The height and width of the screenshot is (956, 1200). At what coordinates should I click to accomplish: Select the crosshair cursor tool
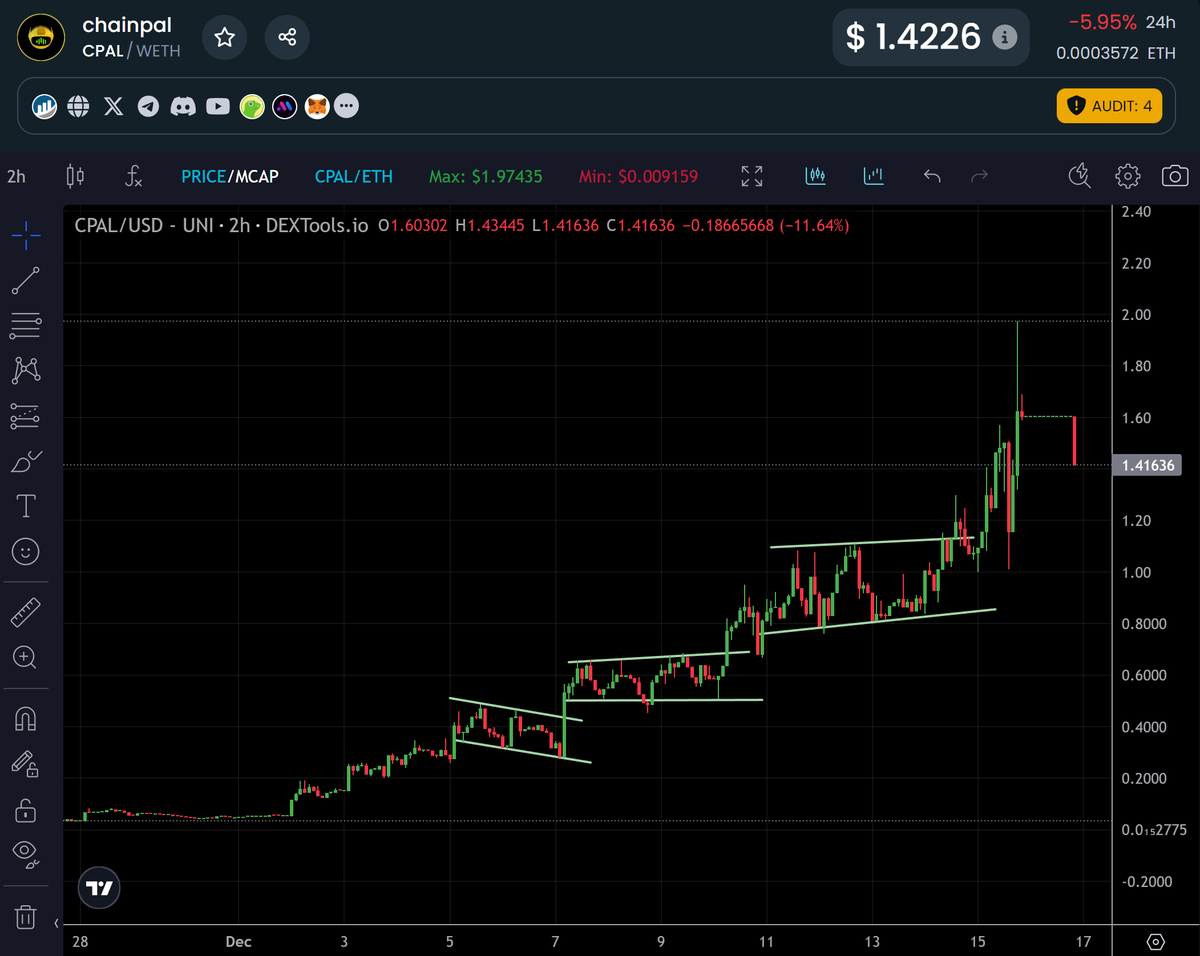click(26, 236)
